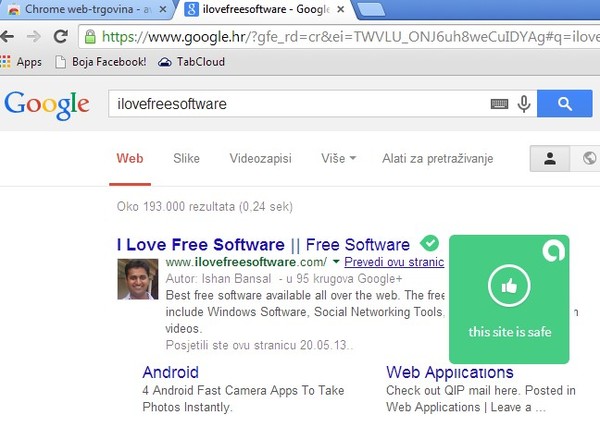Viewport: 600px width, 427px height.
Task: Open the Apps shortcut in bookmarks bar
Action: click(22, 62)
